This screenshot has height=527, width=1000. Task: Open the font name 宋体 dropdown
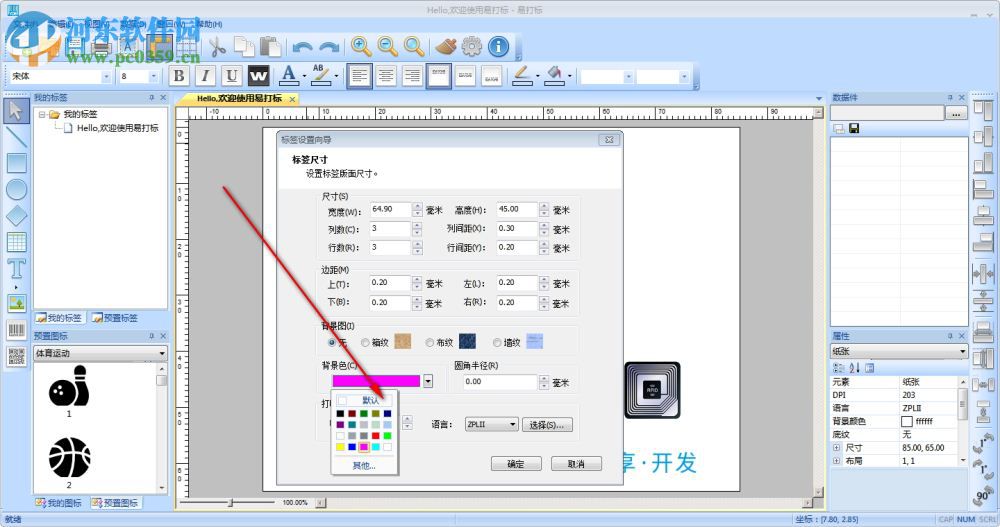point(106,76)
